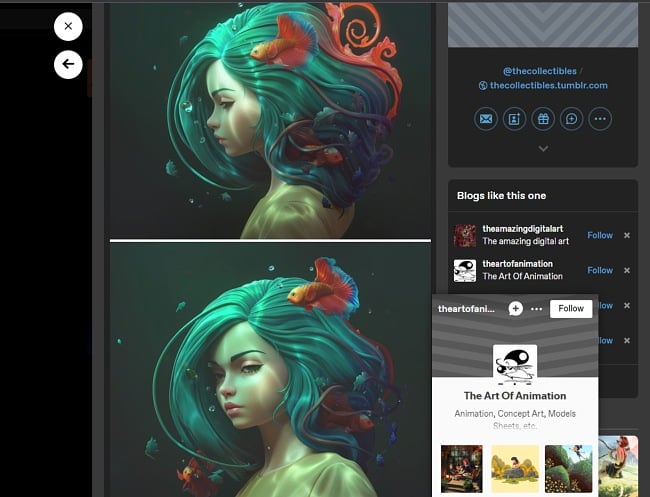Open theartofanimation avatar in list
This screenshot has width=650, height=497.
pos(465,271)
